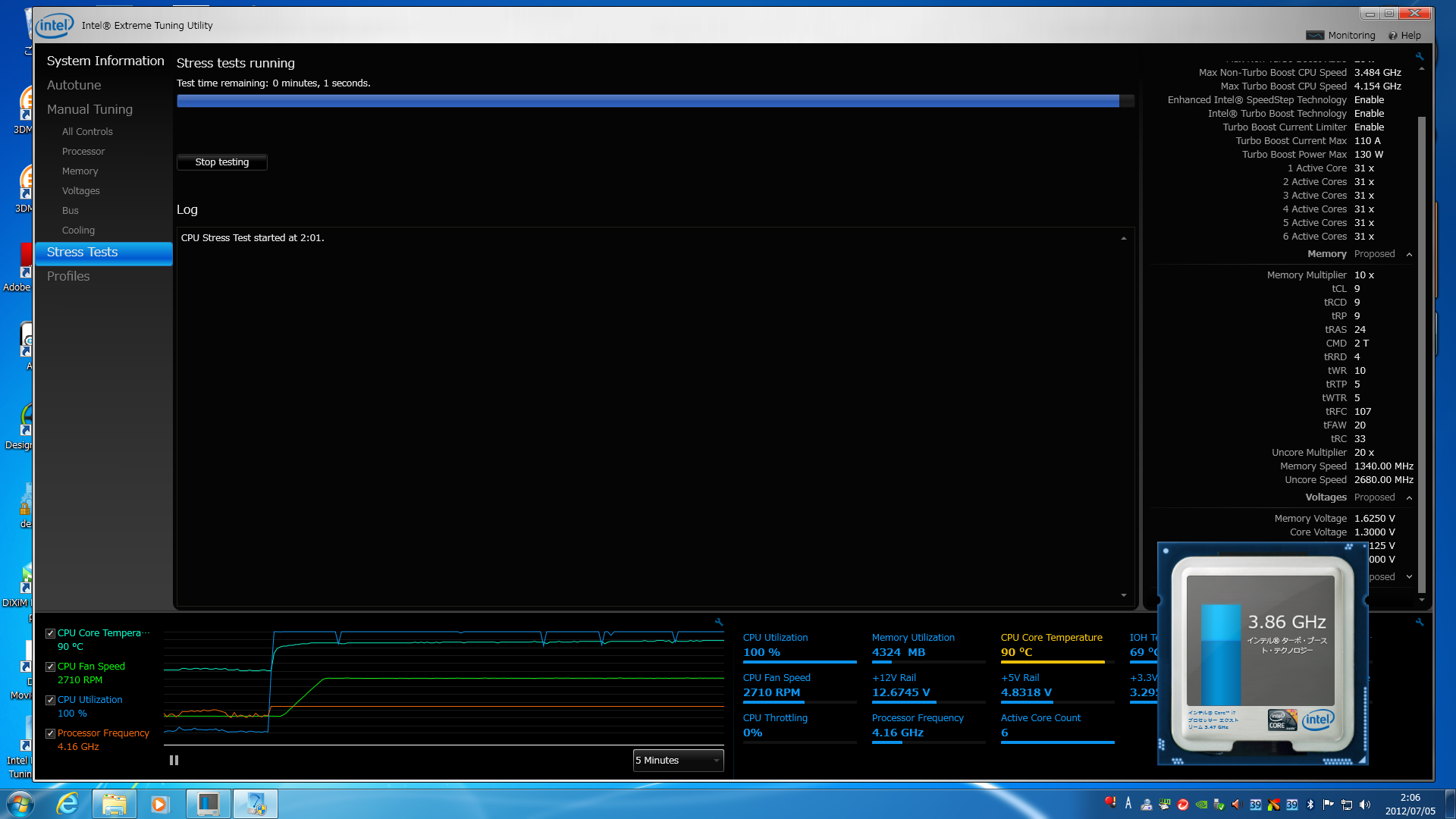
Task: Go to System Information section
Action: coord(105,61)
